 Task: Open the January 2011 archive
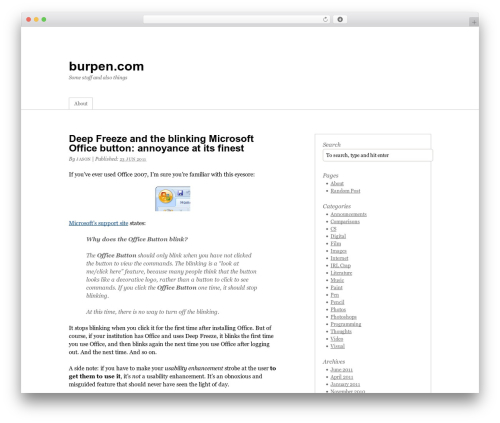345,384
